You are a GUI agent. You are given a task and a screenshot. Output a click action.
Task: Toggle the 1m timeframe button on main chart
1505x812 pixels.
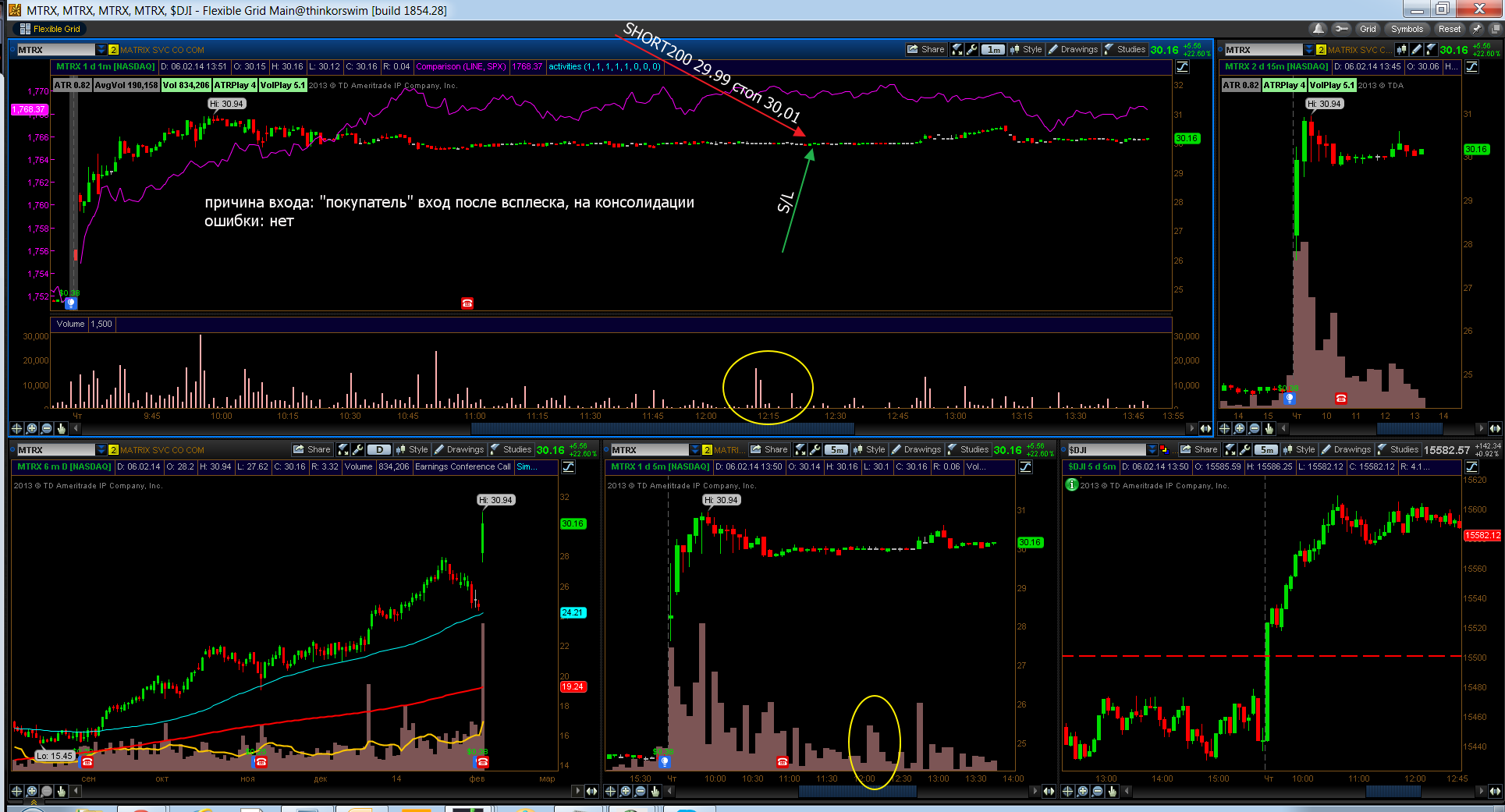pyautogui.click(x=993, y=49)
